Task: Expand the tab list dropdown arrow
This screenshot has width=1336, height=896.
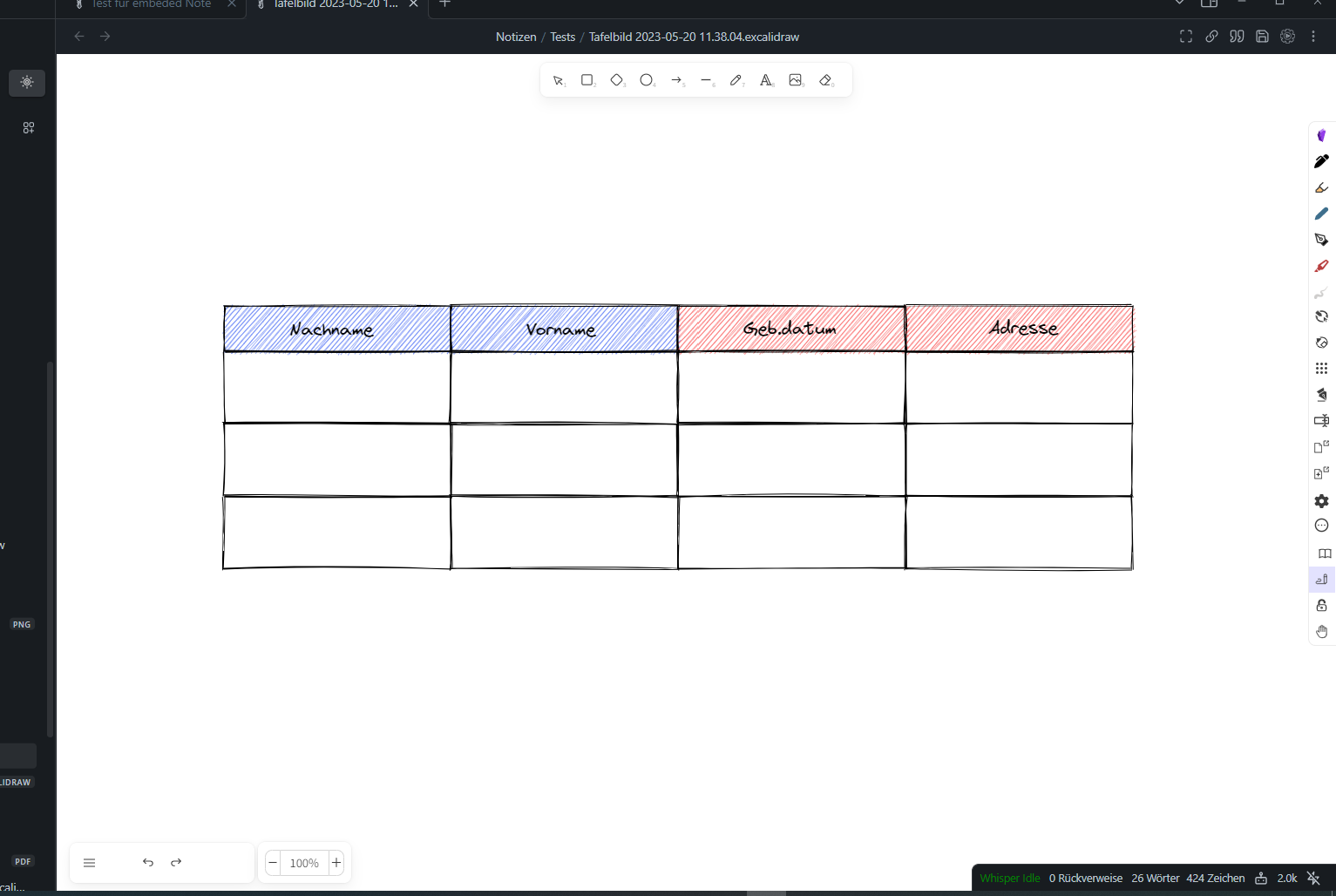Action: tap(1179, 3)
